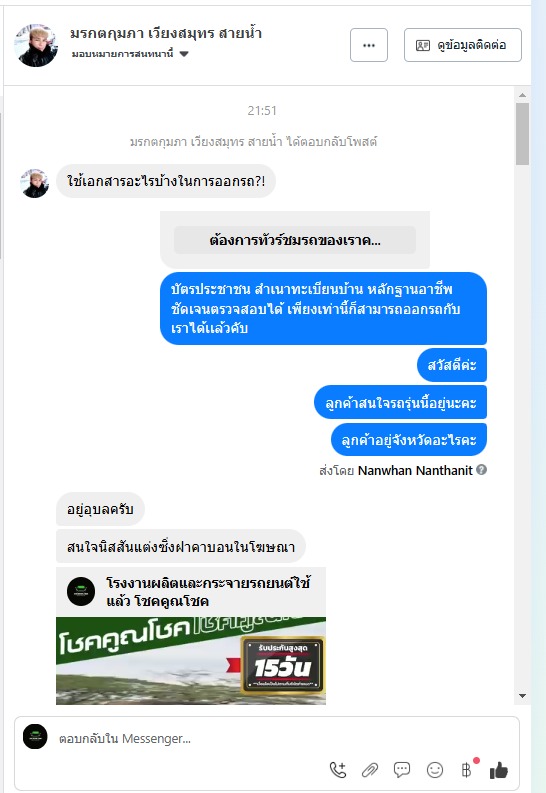Click the help icon beside Nanwhan Nanthanit
This screenshot has height=793, width=546.
tap(482, 470)
